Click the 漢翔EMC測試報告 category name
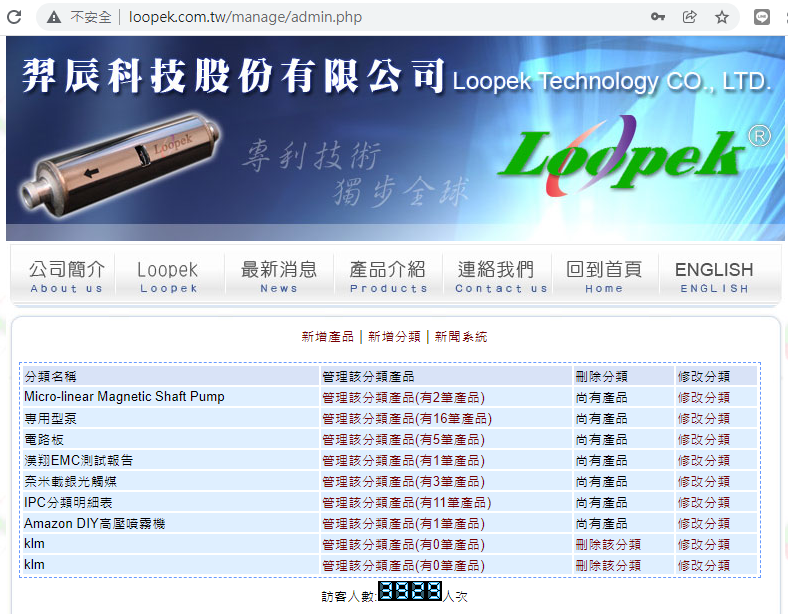 (x=78, y=460)
